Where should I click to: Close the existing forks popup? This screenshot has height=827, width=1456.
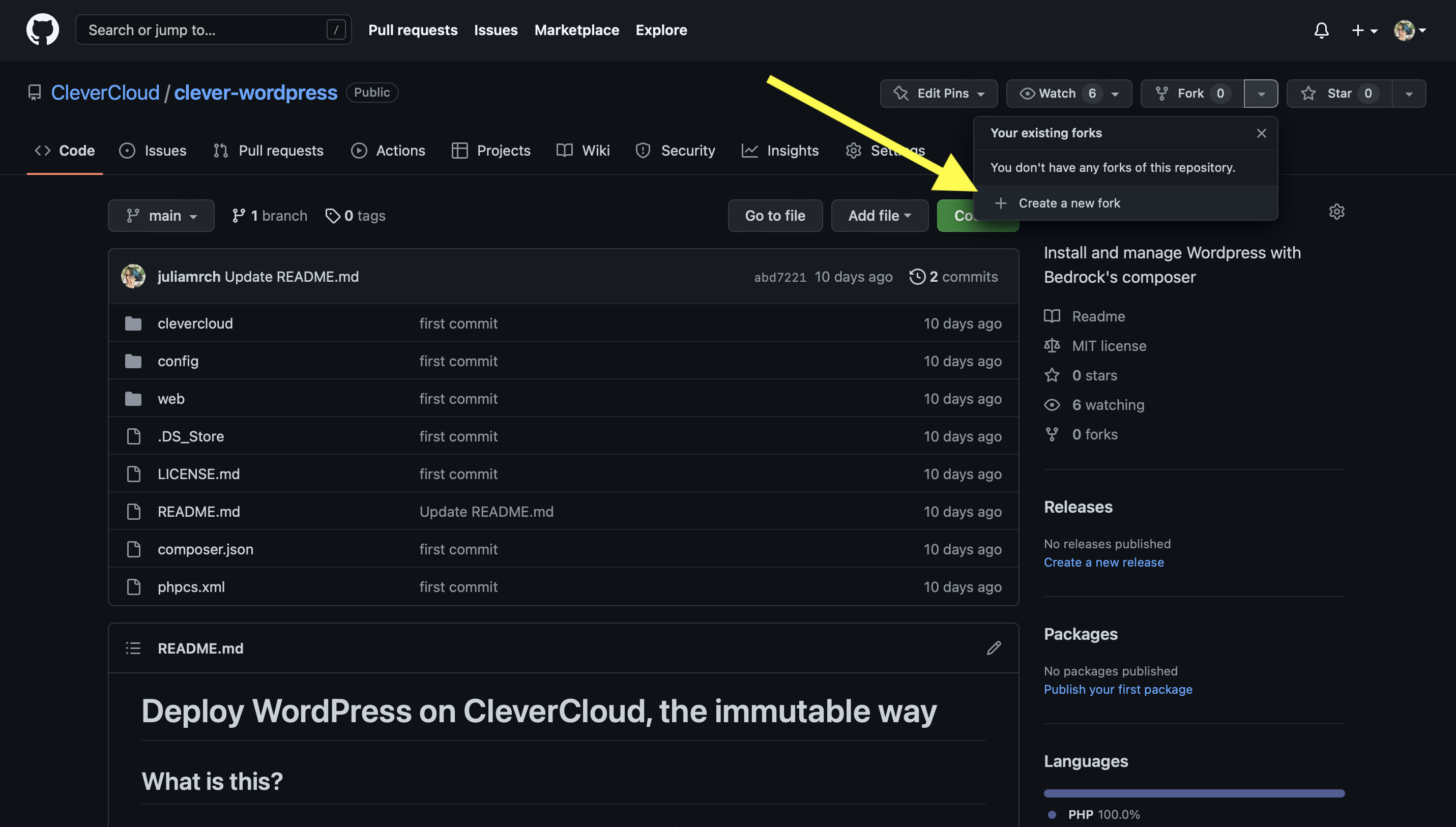coord(1261,133)
